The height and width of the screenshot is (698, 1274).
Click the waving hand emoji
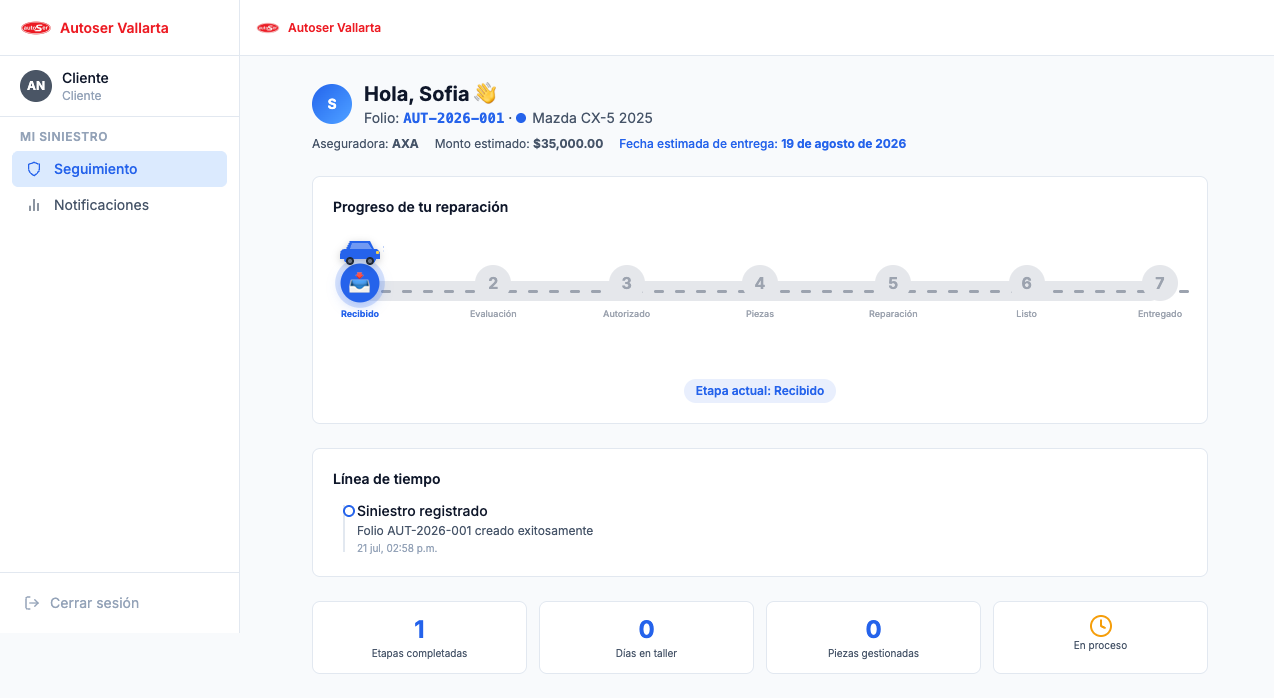(485, 94)
